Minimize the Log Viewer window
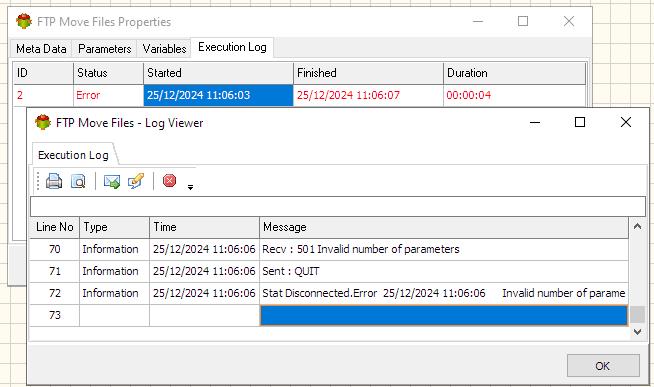 click(535, 122)
